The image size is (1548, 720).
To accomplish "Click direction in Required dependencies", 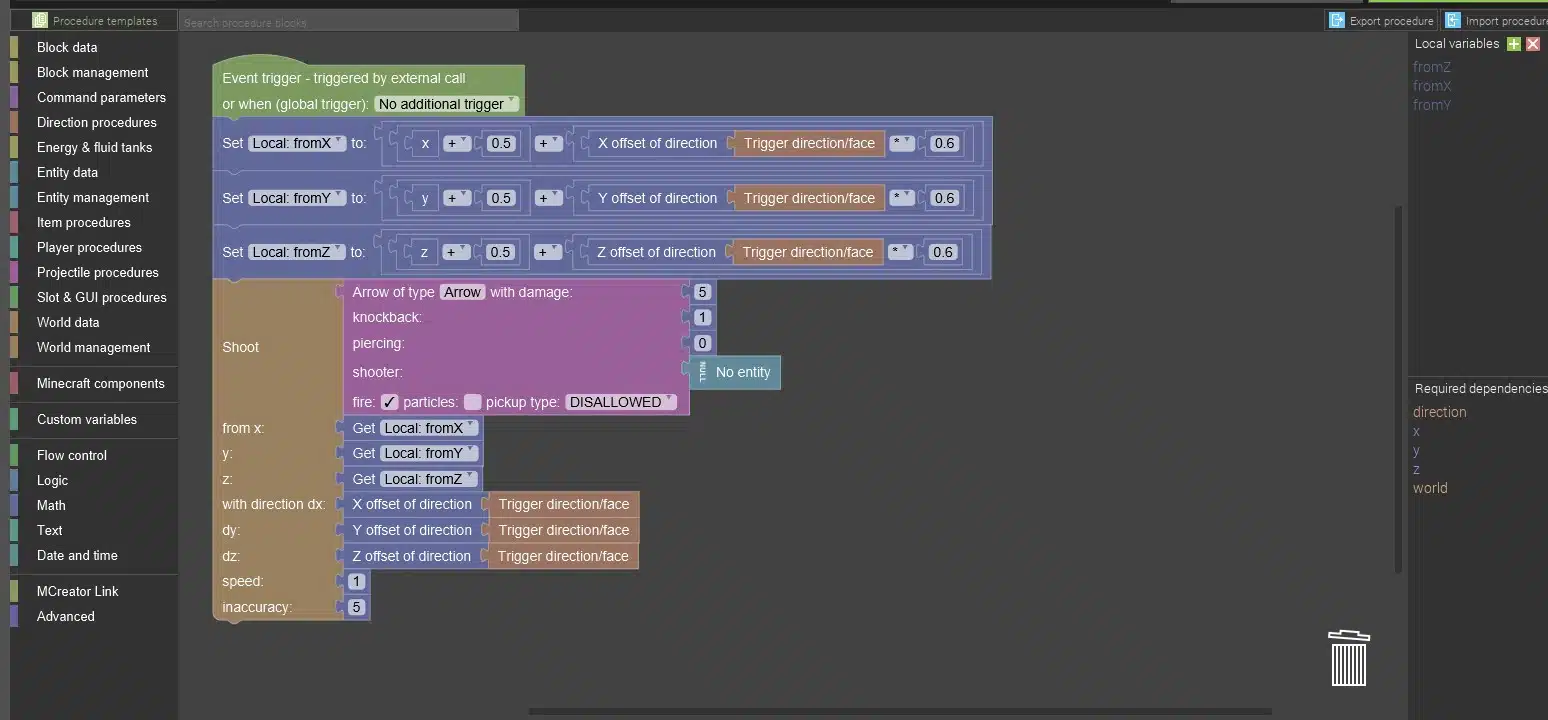I will [x=1440, y=412].
